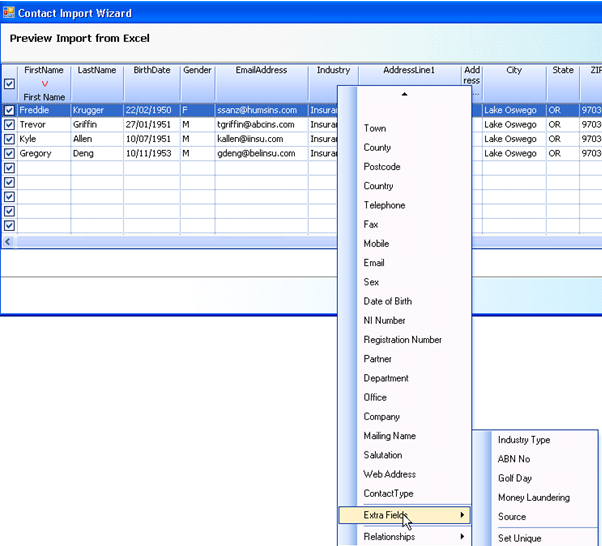Toggle the checkbox of the last empty row
Viewport: 602px width, 546px height.
click(9, 225)
